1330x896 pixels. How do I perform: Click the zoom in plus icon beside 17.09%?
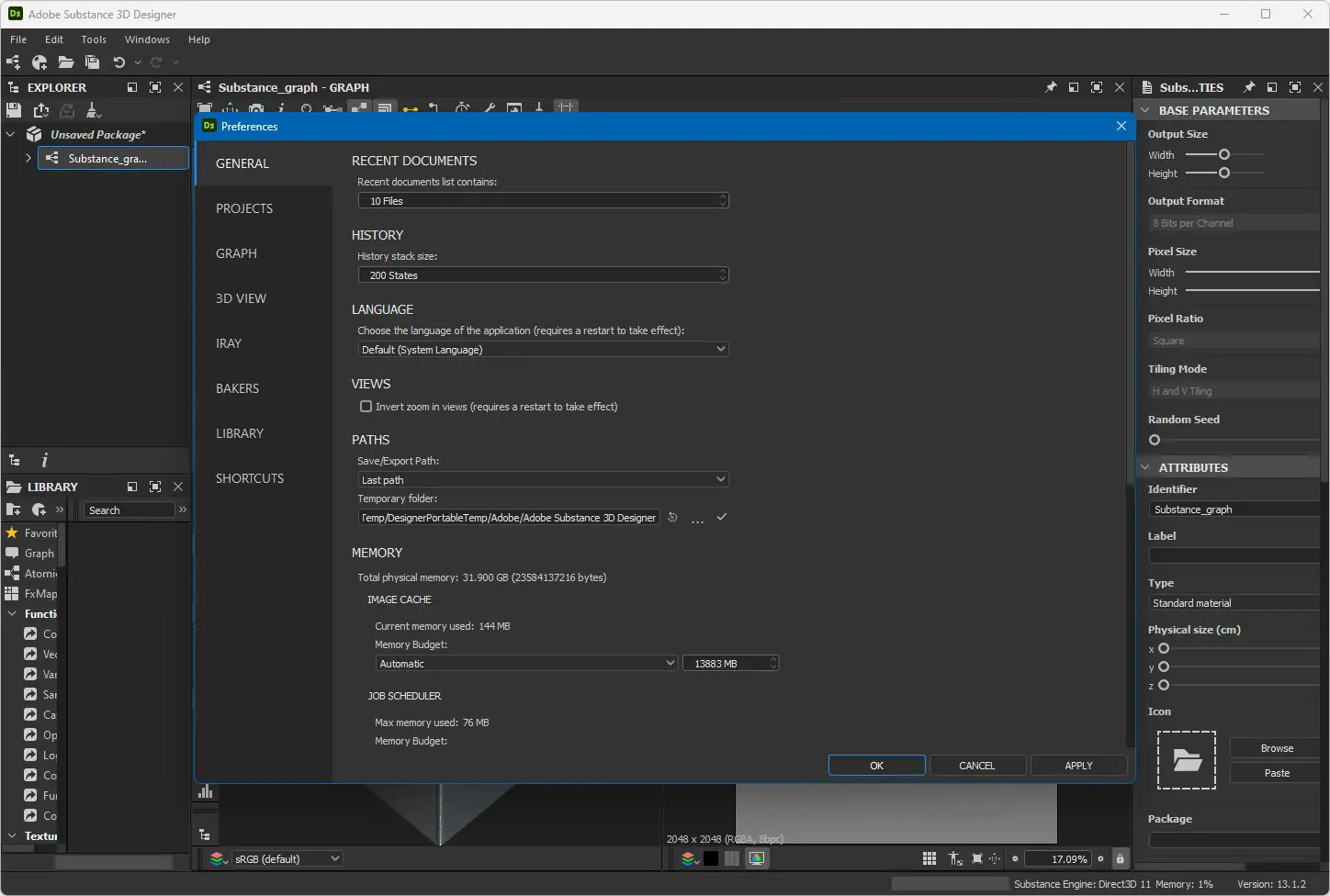[x=1100, y=859]
